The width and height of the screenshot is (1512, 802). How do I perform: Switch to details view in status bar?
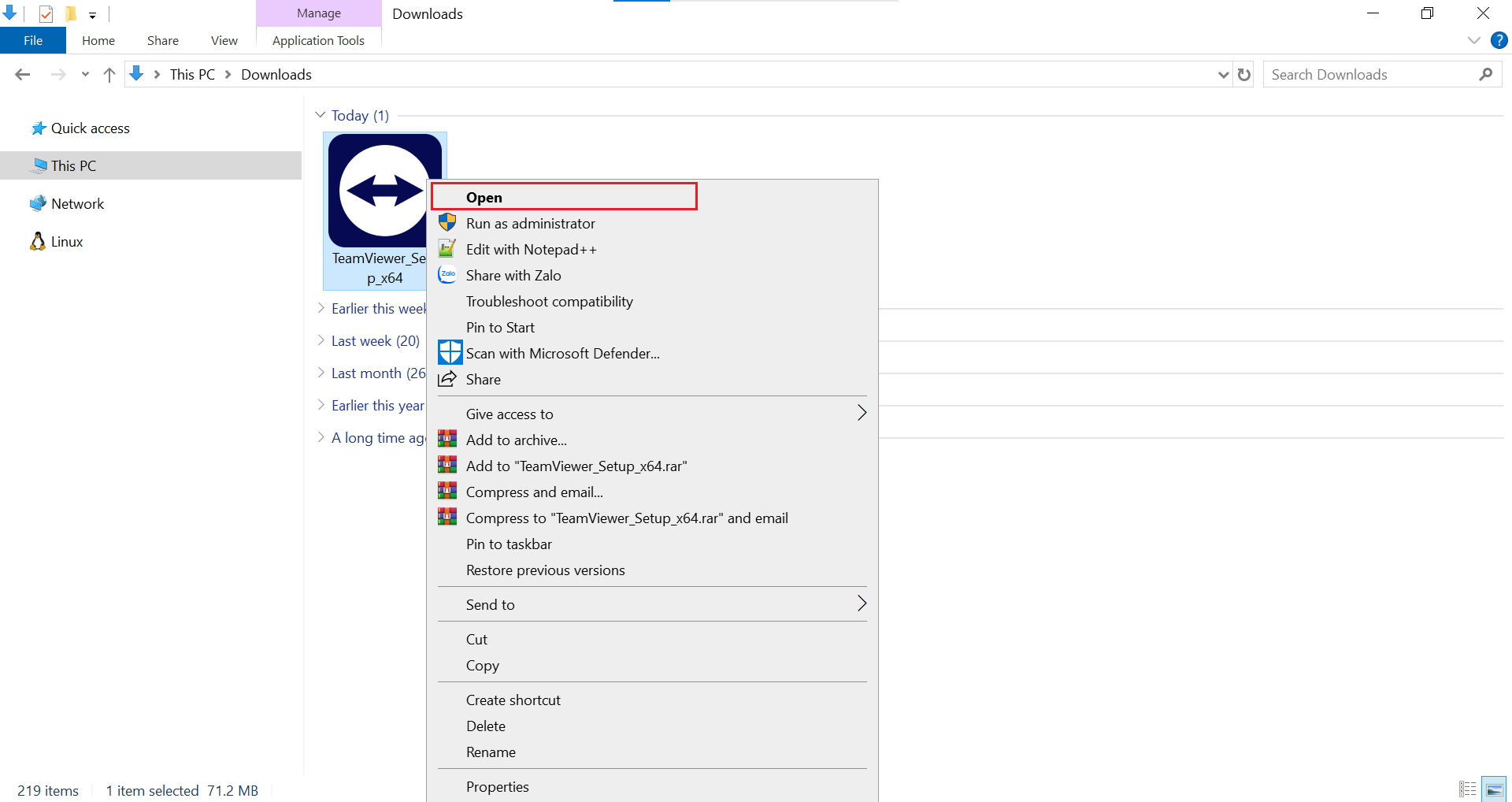coord(1467,789)
